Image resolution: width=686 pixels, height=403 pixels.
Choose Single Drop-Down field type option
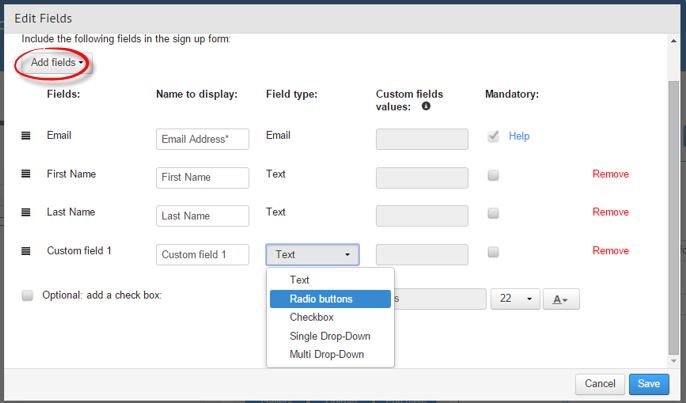(330, 336)
